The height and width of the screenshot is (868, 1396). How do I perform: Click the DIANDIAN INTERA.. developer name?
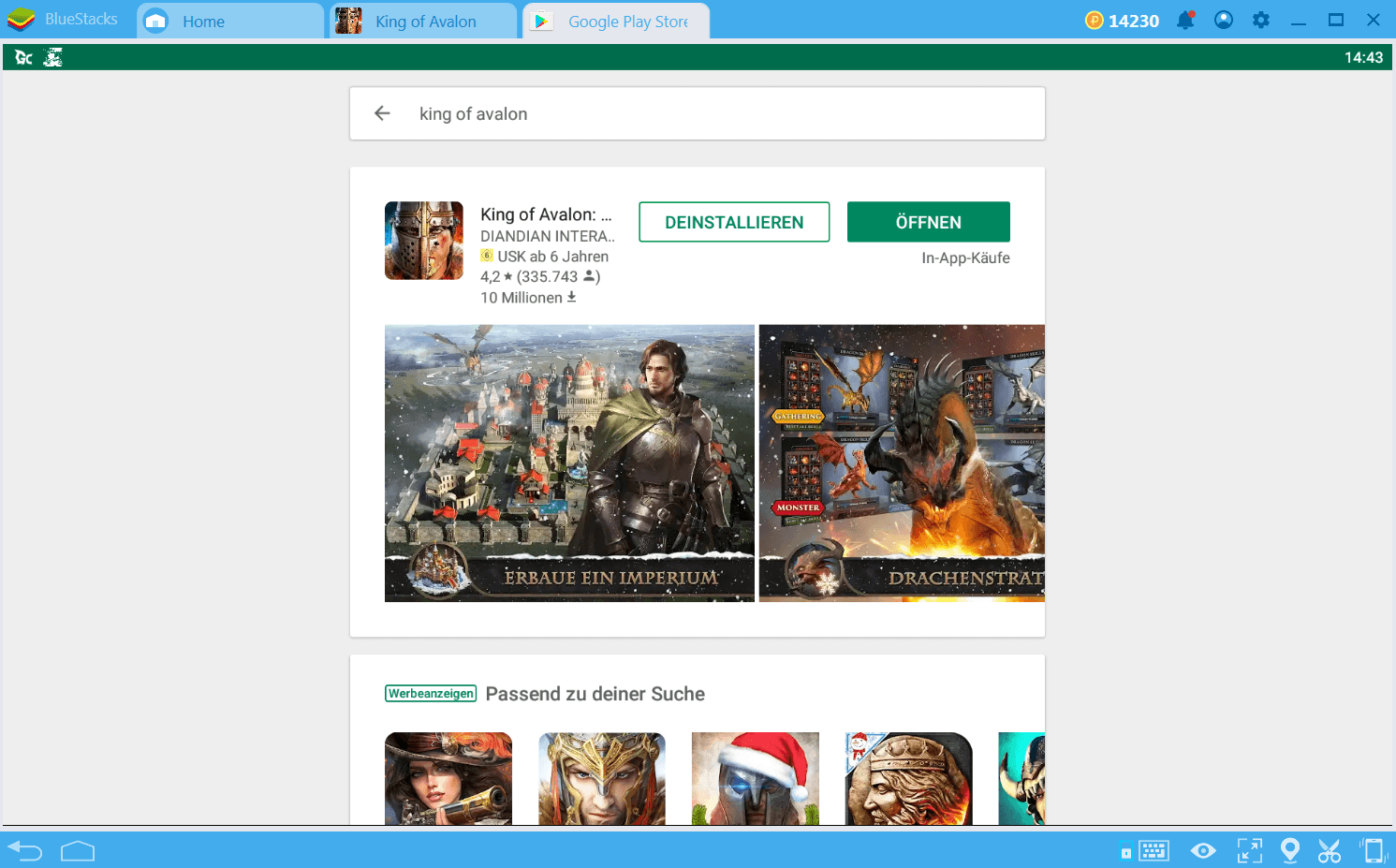click(548, 236)
